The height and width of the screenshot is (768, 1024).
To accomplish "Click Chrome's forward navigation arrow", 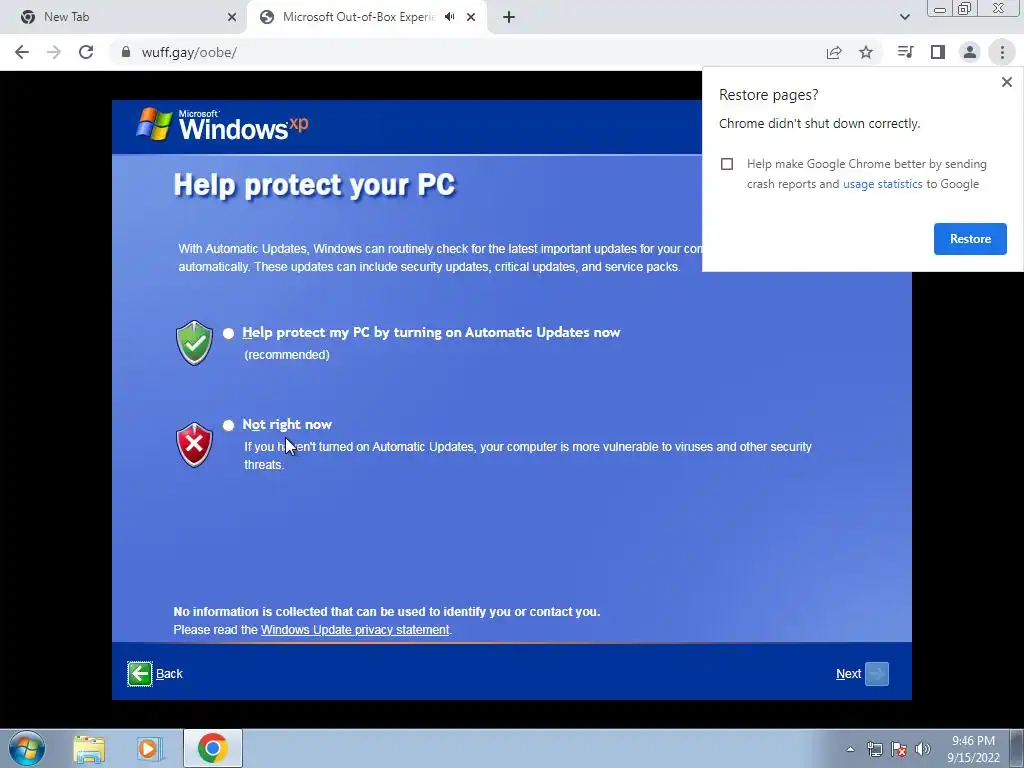I will click(54, 52).
